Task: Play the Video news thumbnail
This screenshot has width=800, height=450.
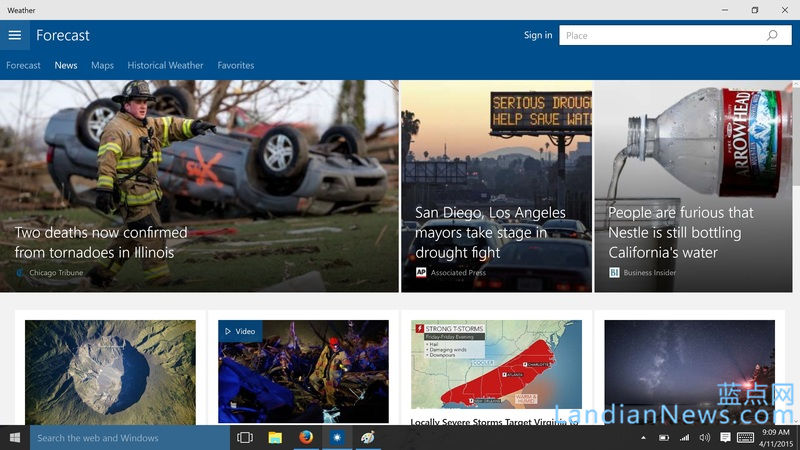Action: click(x=303, y=372)
